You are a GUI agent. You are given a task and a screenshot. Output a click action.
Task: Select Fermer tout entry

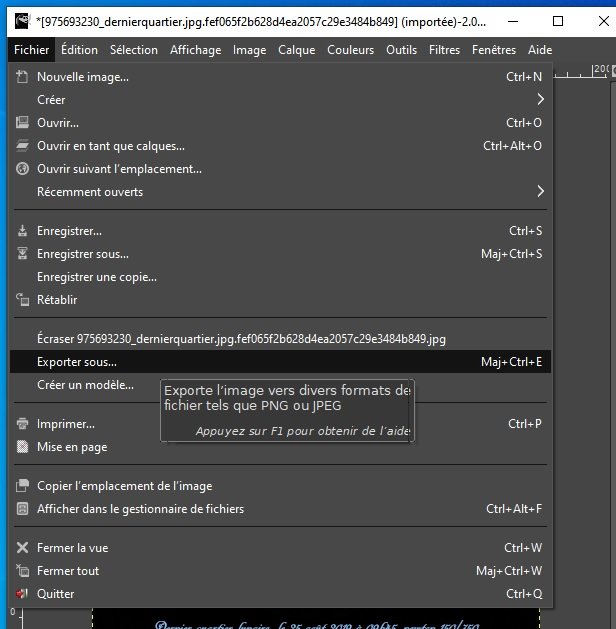280,570
